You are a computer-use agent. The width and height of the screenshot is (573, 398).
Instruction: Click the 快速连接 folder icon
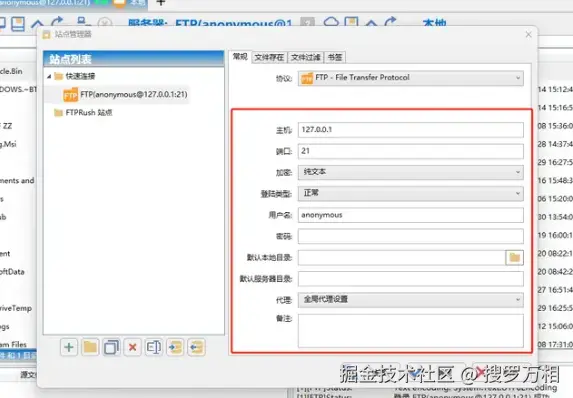(58, 76)
